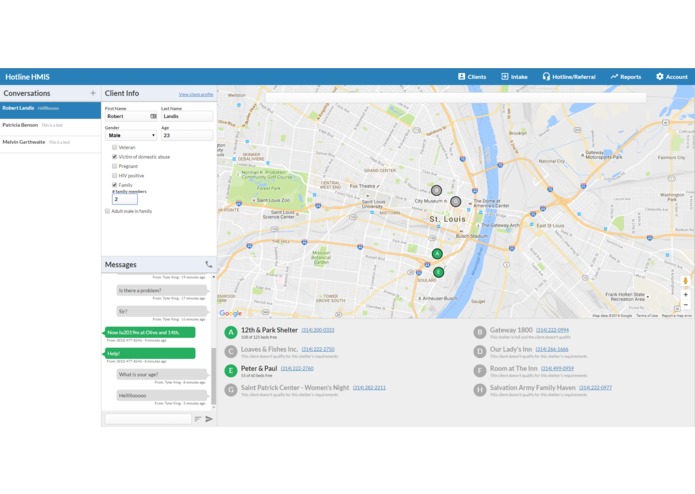Click the Hotline HMIS logo title
The height and width of the screenshot is (494, 695).
pyautogui.click(x=27, y=77)
